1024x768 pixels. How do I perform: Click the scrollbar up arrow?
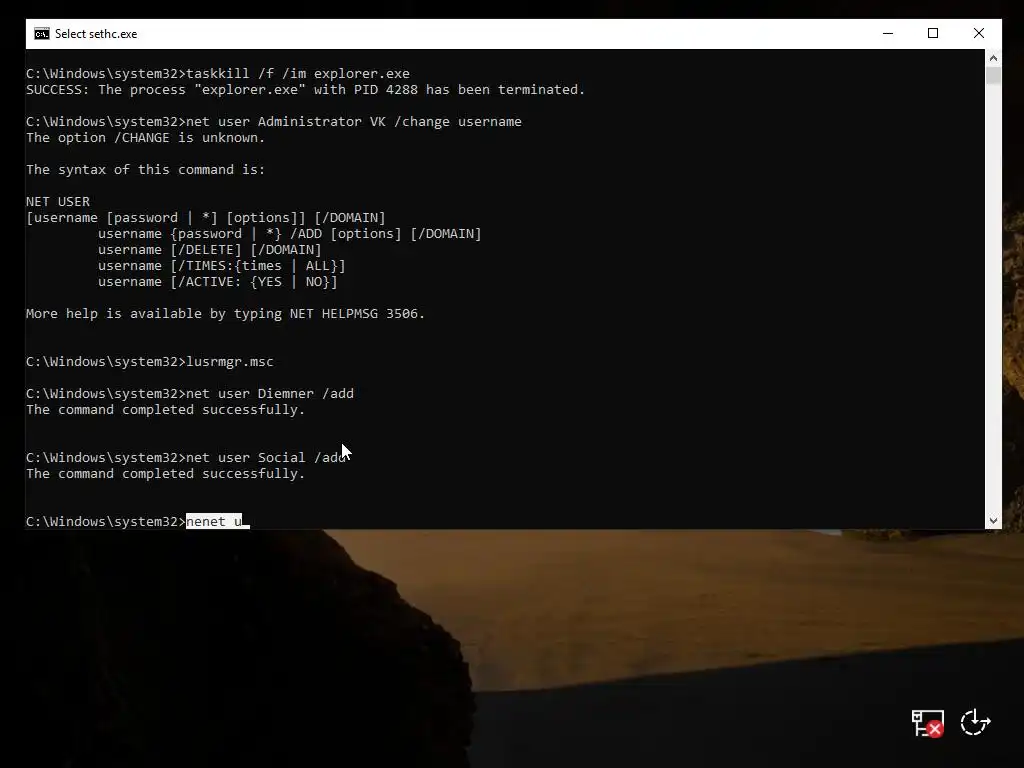point(993,57)
